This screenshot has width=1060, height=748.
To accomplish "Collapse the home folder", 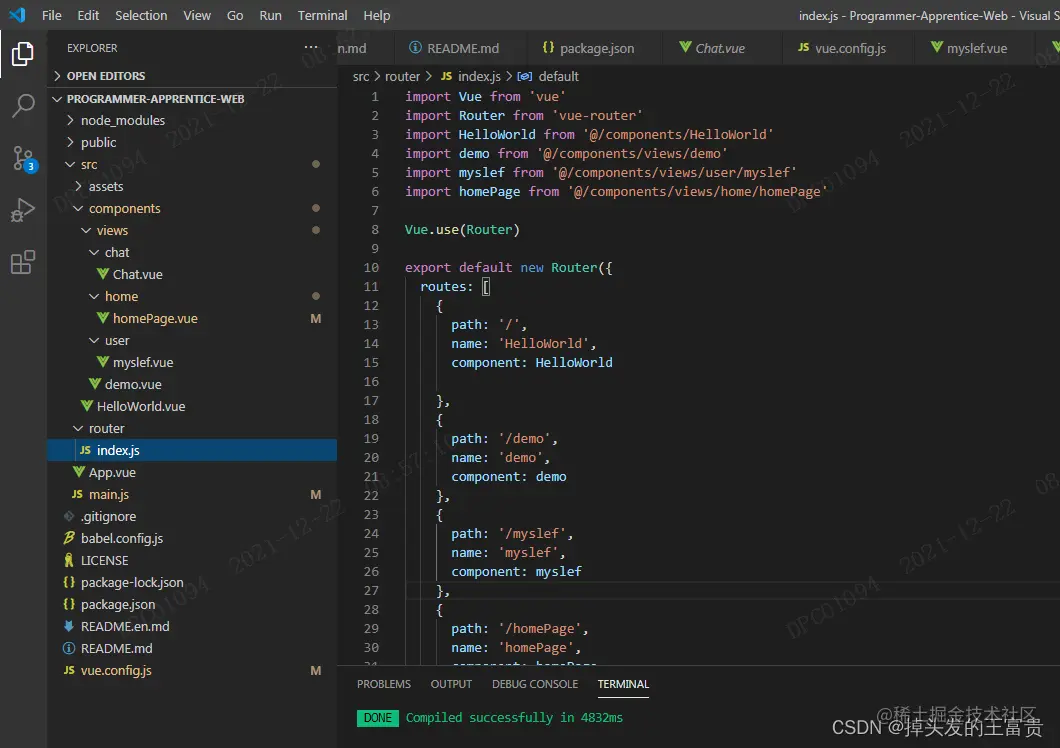I will click(95, 296).
